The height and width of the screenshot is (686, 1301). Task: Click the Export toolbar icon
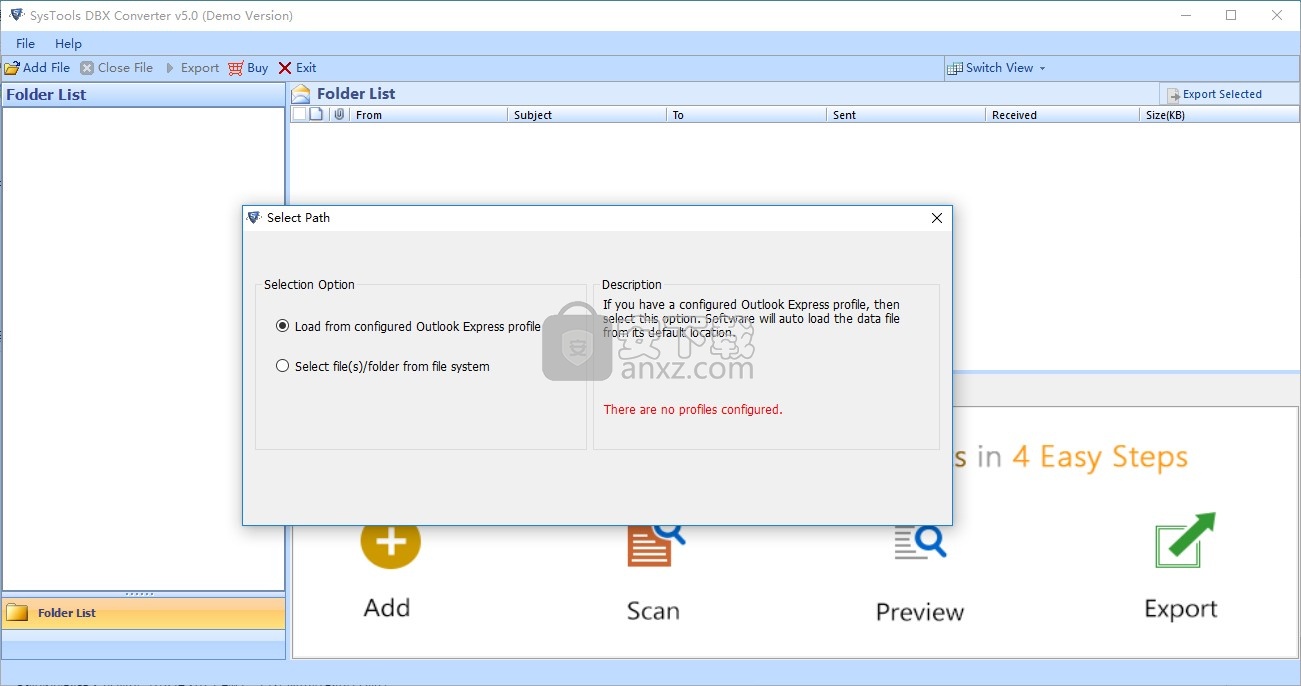pyautogui.click(x=170, y=68)
